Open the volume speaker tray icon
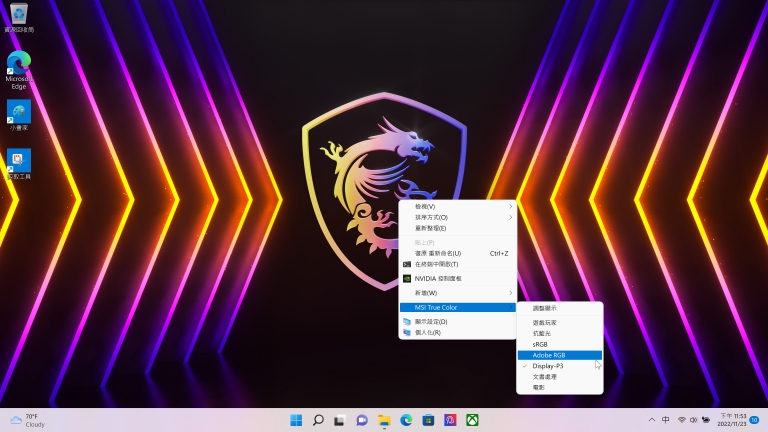 click(x=693, y=420)
